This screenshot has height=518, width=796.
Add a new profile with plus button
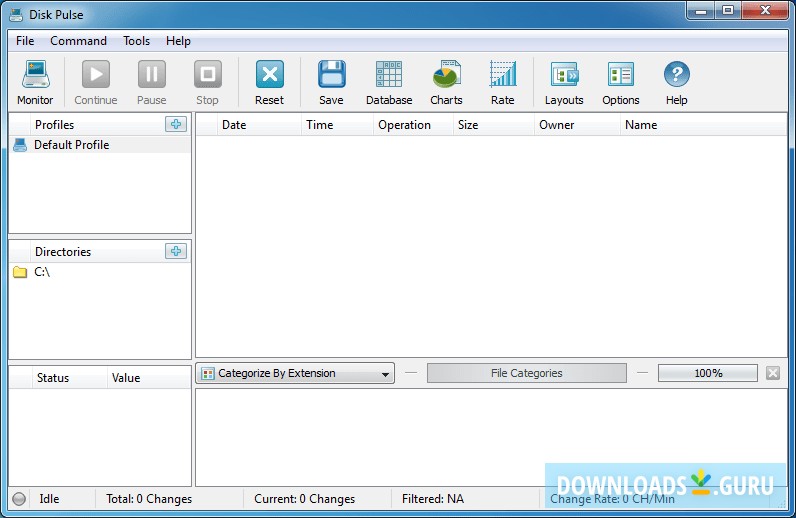[x=176, y=124]
